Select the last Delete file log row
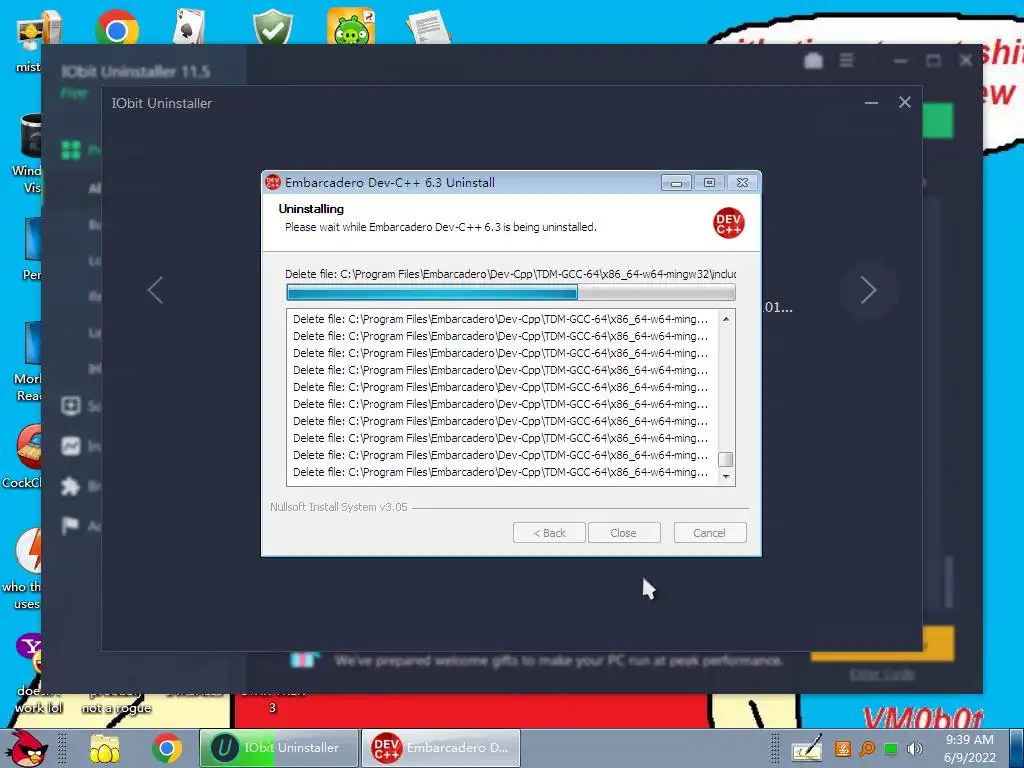The width and height of the screenshot is (1024, 768). click(x=501, y=472)
